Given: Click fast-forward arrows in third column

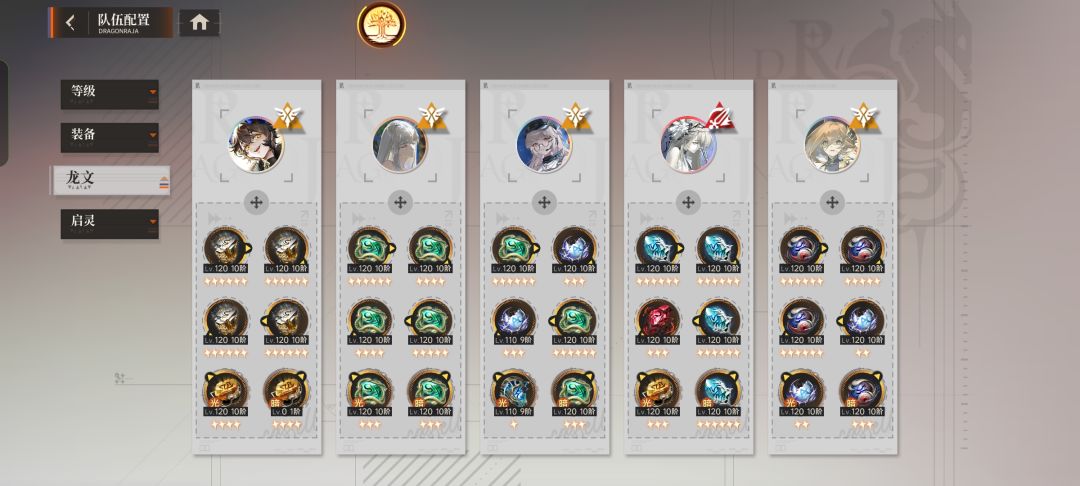Looking at the screenshot, I should coord(504,218).
